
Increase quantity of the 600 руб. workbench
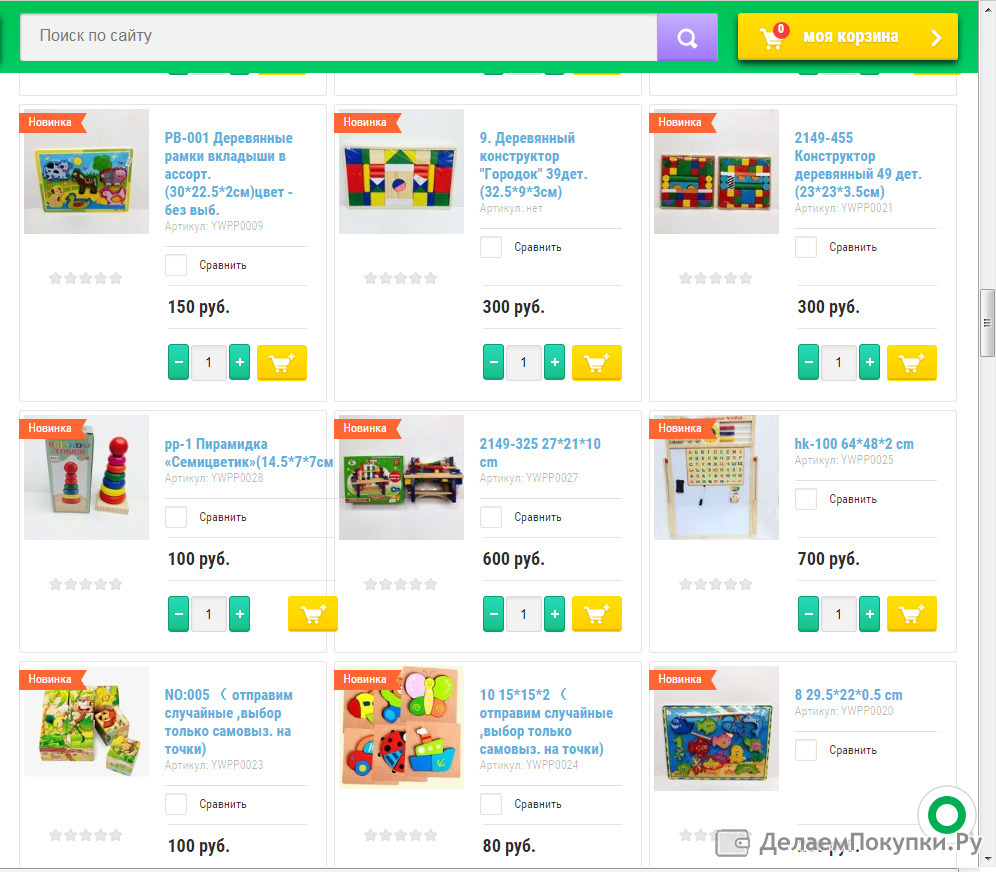(555, 614)
